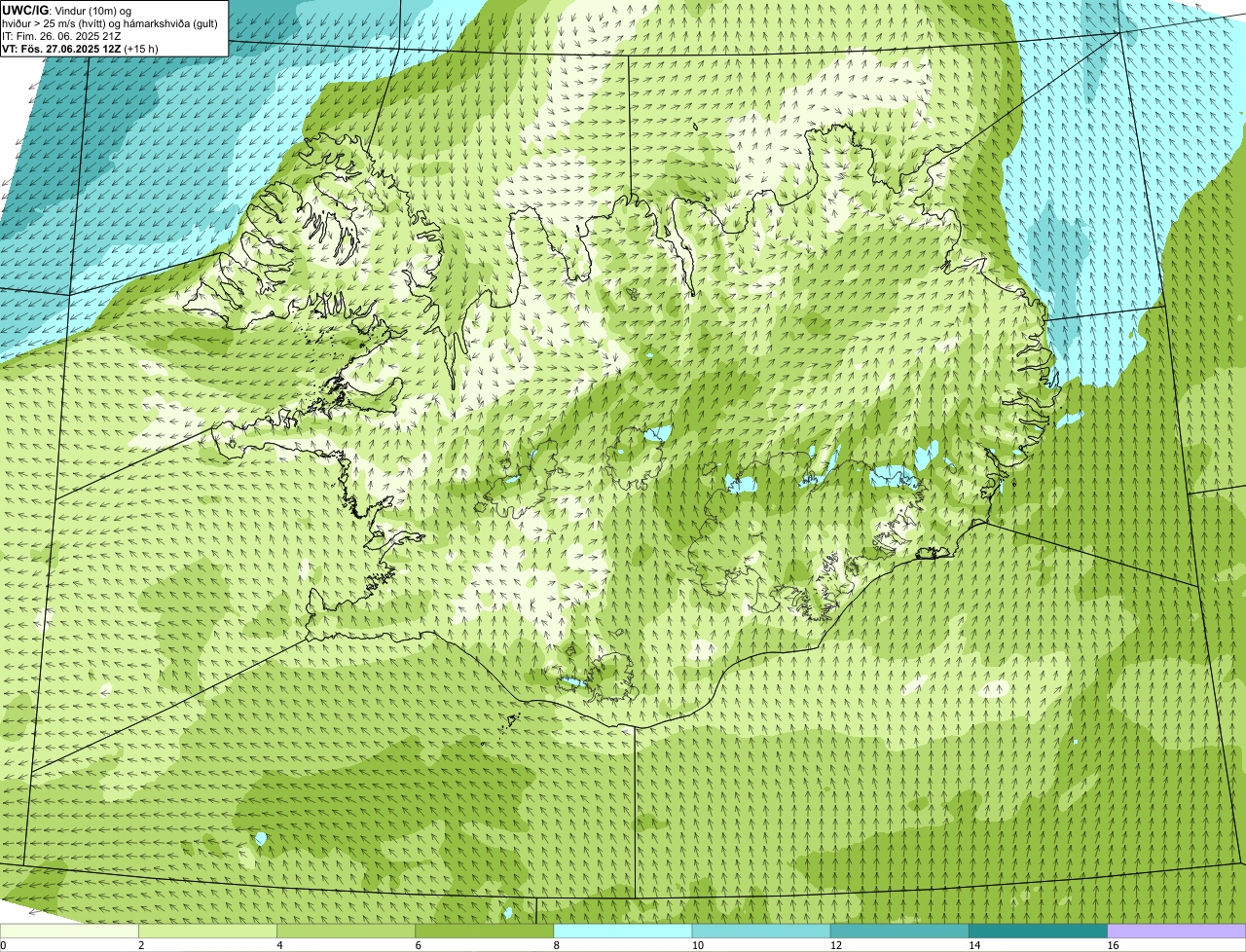
Task: Click the 6–8 m/s green legend swatch
Action: (486, 932)
